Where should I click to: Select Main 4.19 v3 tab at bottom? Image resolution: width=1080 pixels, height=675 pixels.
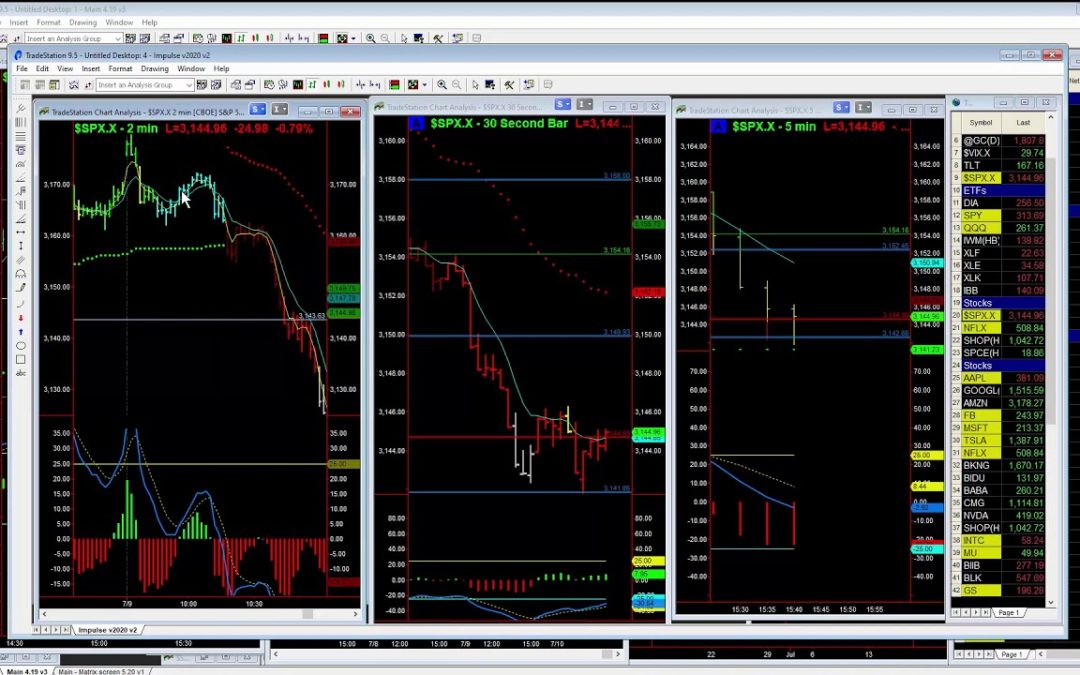27,671
